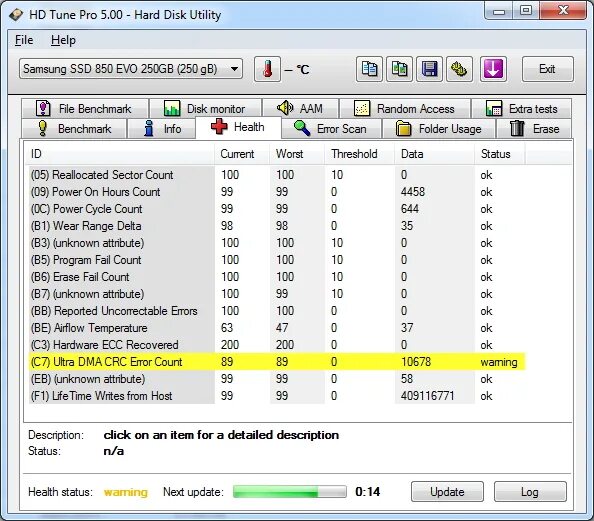The image size is (594, 521).
Task: Click the purple download arrow icon
Action: [x=493, y=69]
